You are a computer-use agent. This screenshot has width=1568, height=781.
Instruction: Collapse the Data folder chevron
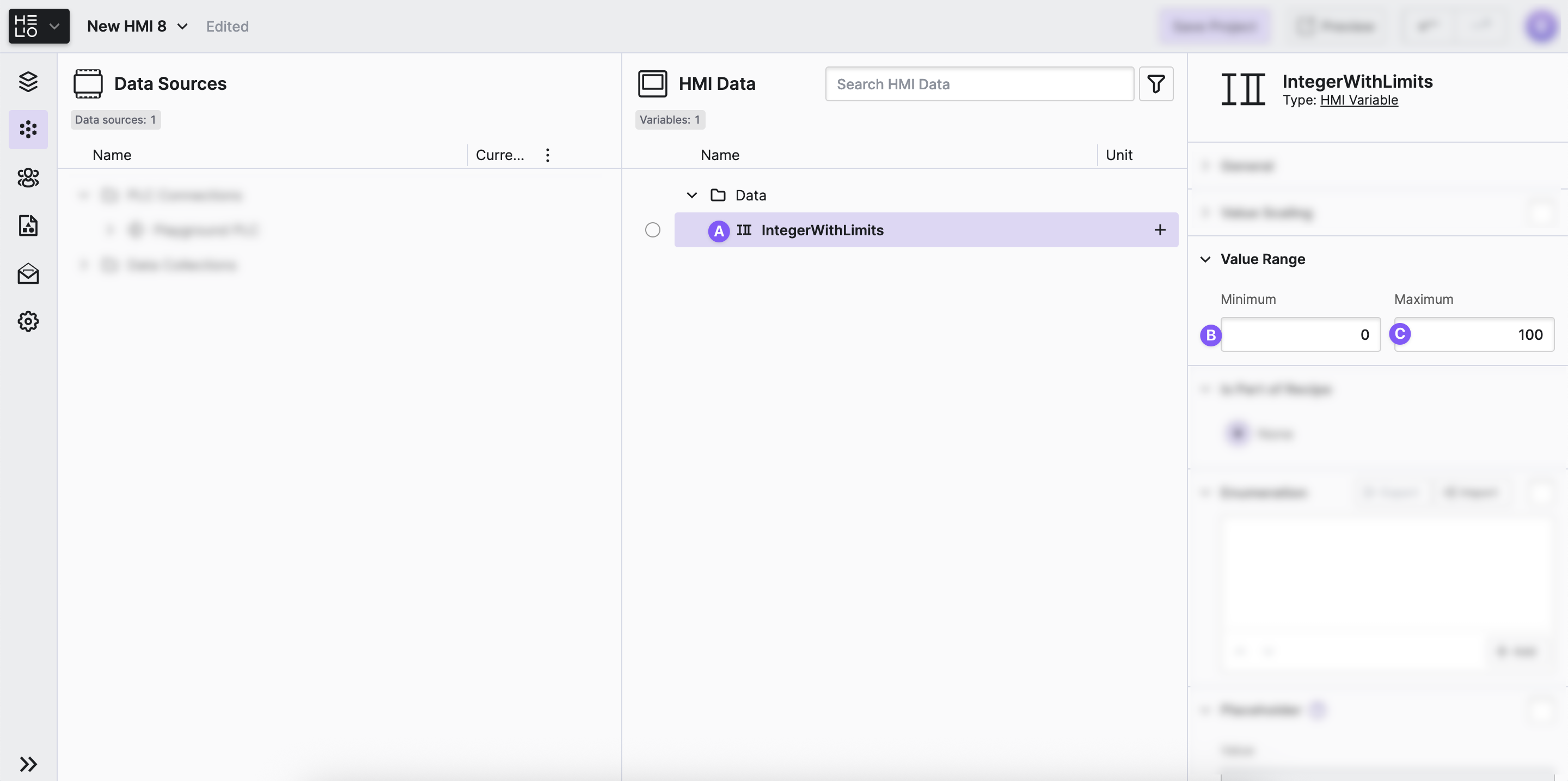pyautogui.click(x=691, y=195)
